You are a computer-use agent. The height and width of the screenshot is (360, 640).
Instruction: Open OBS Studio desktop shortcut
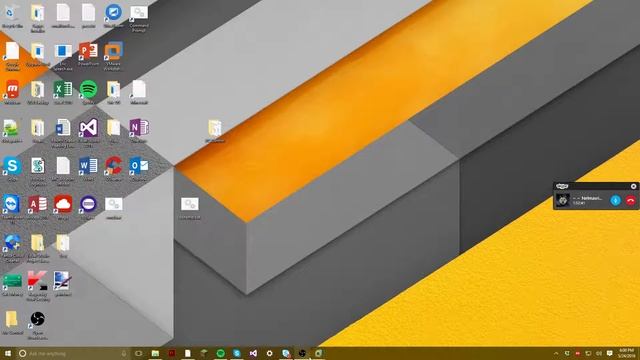38,325
